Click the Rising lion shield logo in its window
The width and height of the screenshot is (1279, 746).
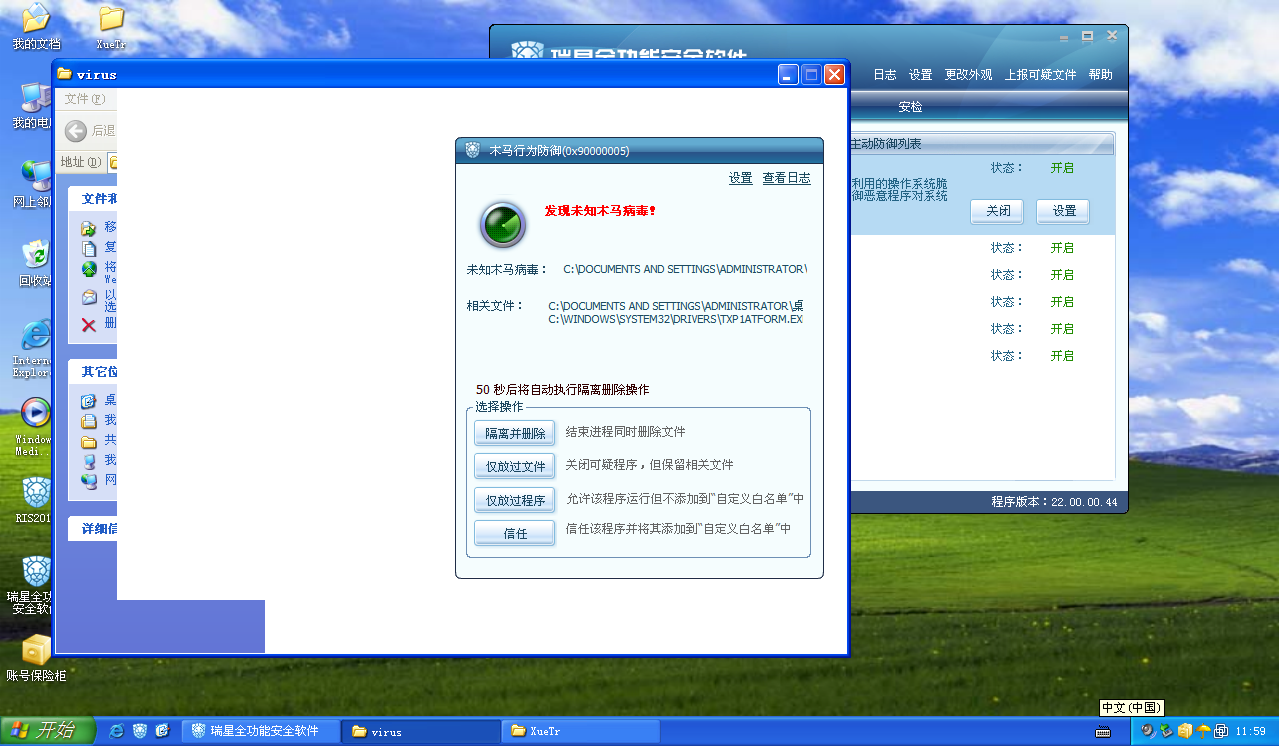click(x=526, y=50)
